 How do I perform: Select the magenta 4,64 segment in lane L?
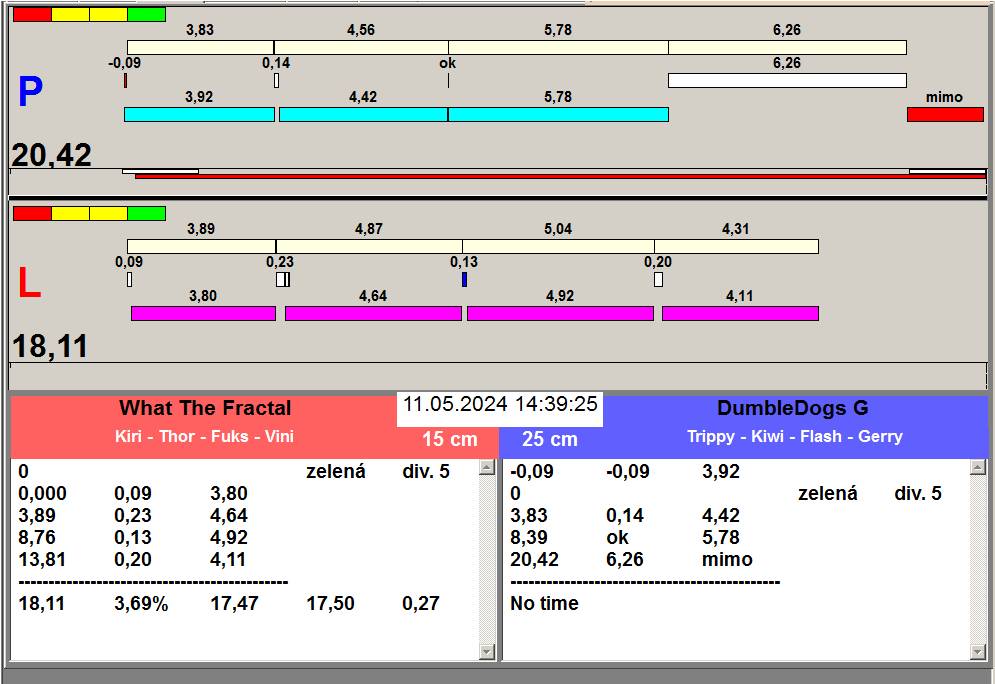(x=373, y=314)
